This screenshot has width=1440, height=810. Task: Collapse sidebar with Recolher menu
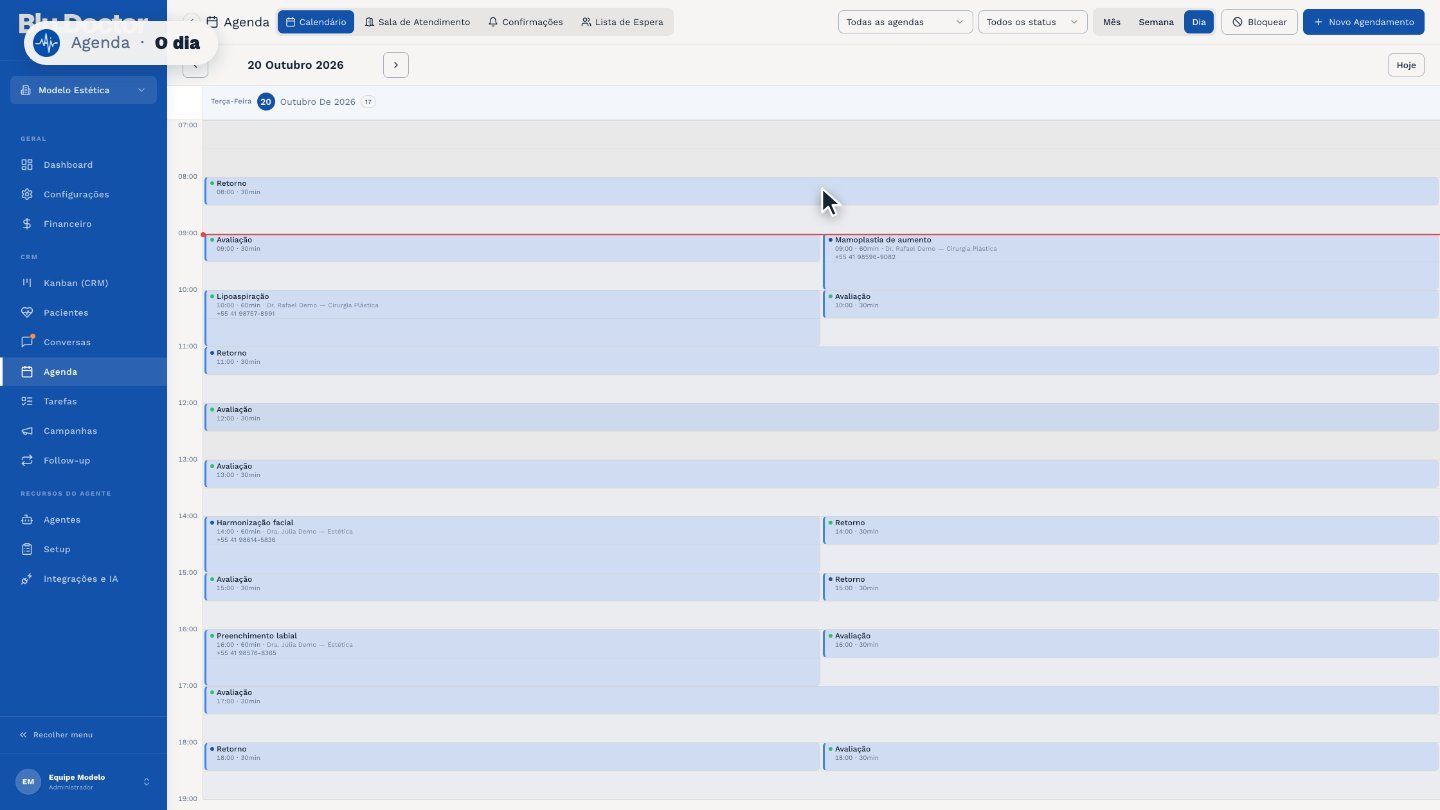[57, 735]
